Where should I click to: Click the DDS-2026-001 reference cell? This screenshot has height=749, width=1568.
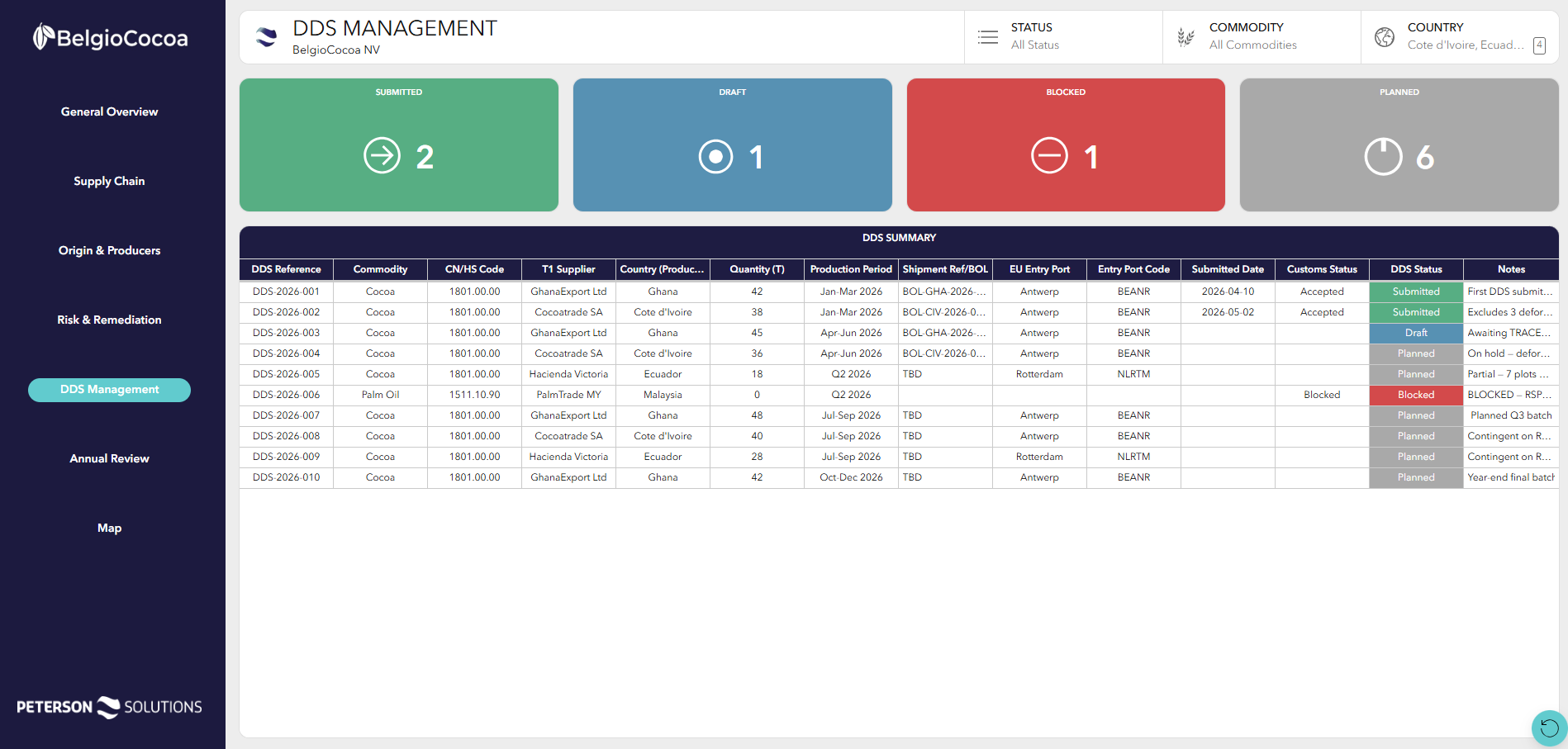(x=287, y=292)
